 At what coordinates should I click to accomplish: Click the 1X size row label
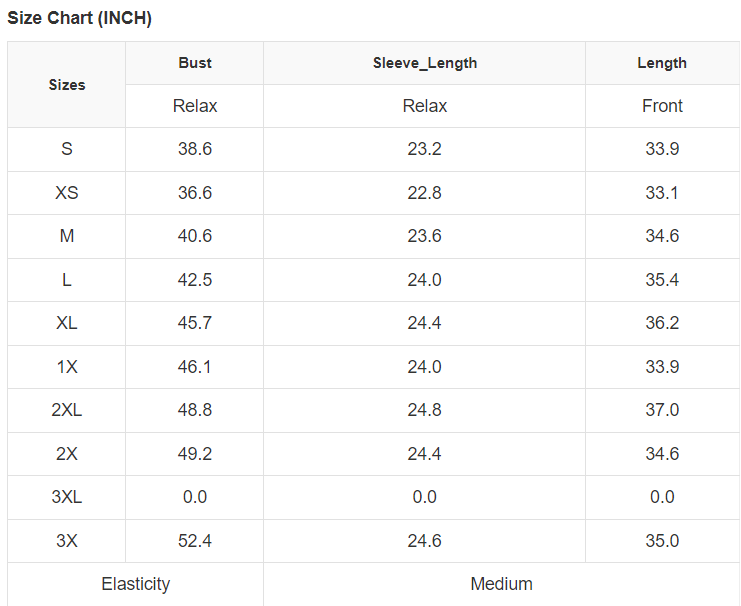(x=67, y=367)
